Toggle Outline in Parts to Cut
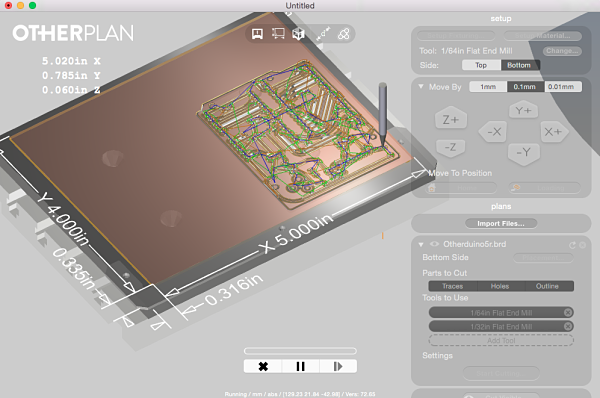Image resolution: width=600 pixels, height=398 pixels. click(x=549, y=286)
